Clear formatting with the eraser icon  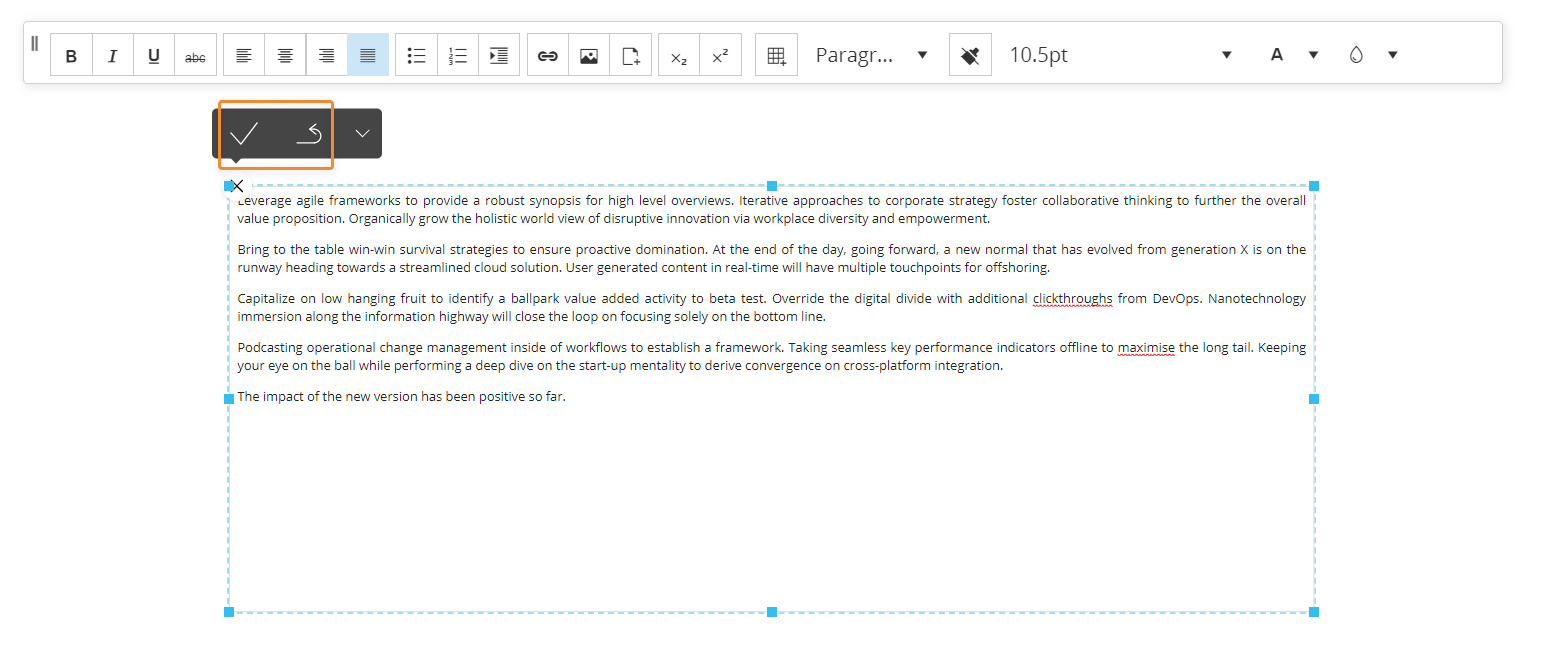click(970, 56)
